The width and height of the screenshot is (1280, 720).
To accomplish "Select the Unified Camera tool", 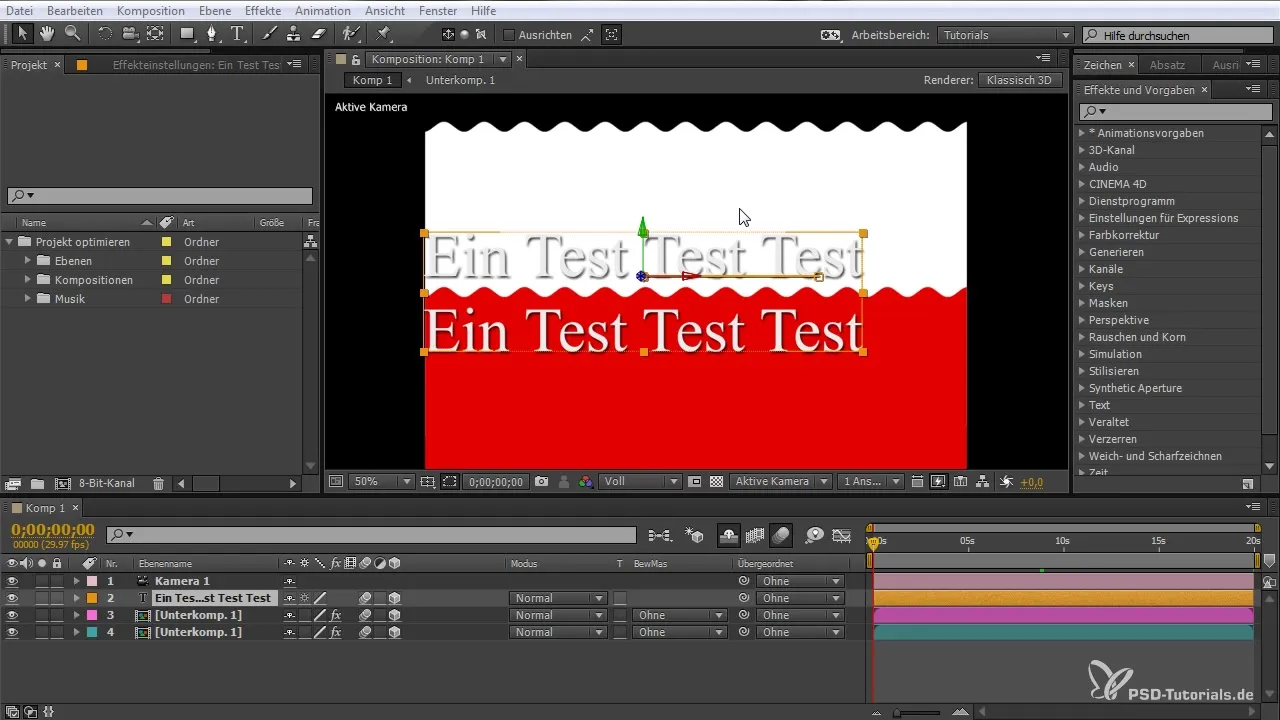I will point(130,34).
